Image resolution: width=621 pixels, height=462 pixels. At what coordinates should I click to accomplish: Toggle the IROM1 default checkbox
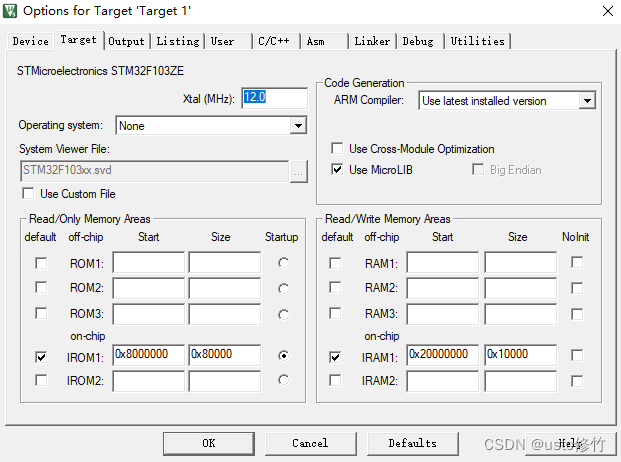[41, 357]
